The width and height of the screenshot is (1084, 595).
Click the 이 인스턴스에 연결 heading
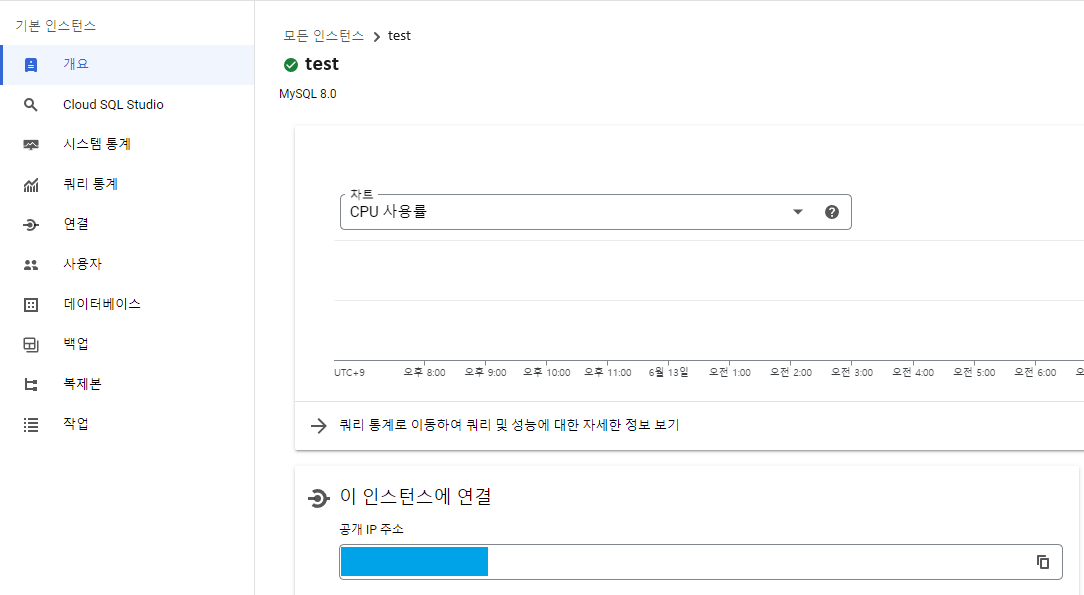[x=415, y=496]
